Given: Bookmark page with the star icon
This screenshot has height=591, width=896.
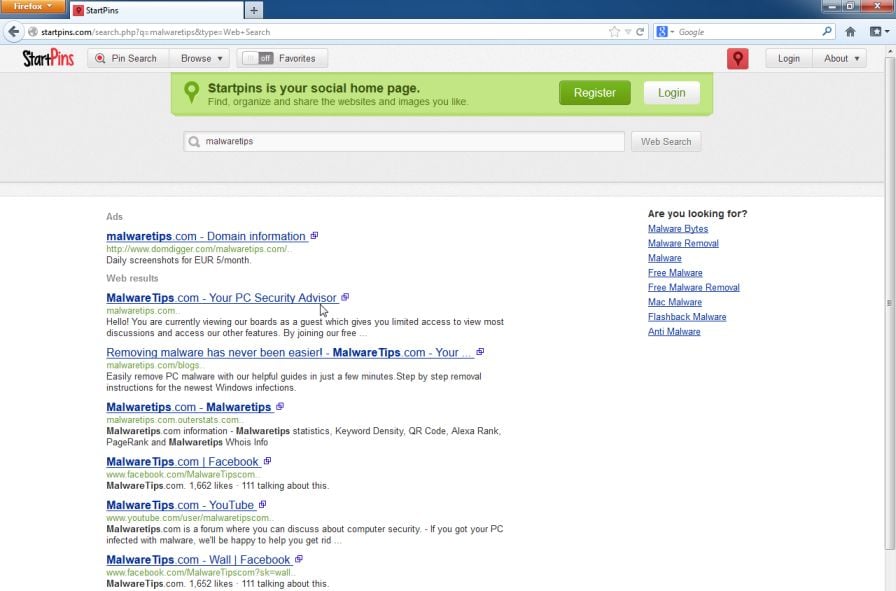Looking at the screenshot, I should point(614,32).
